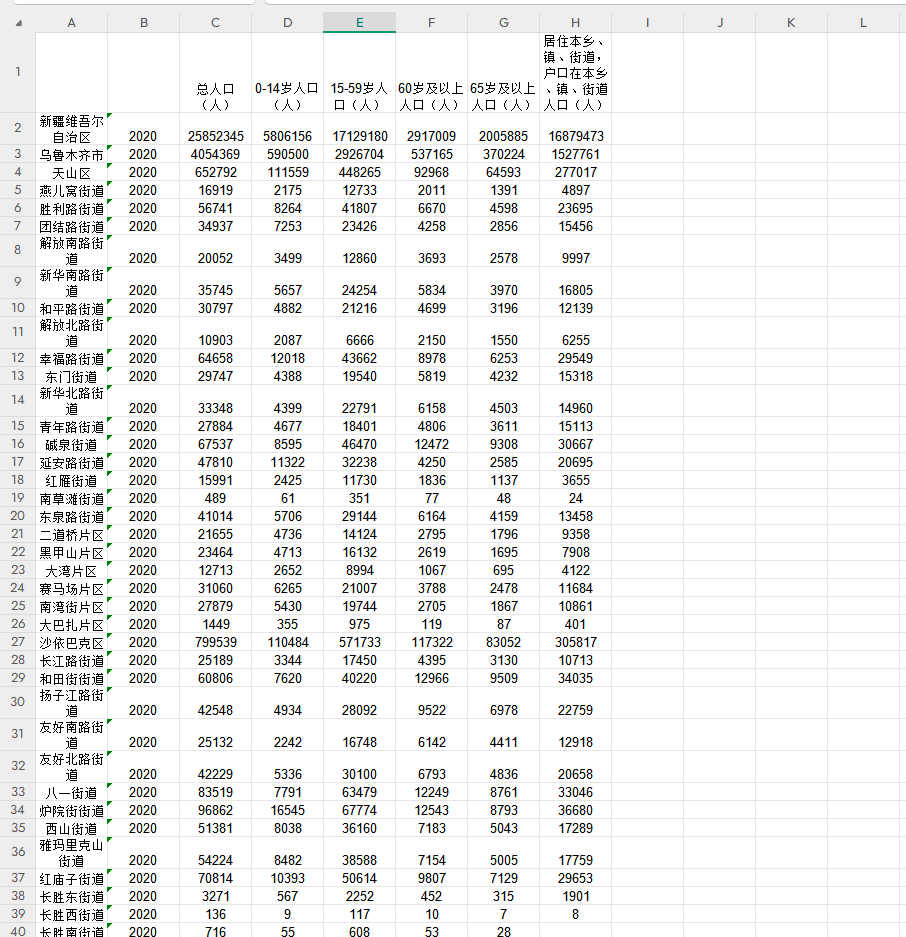The height and width of the screenshot is (937, 906).
Task: Click the header cell 15-59岁人口（人）
Action: (360, 72)
